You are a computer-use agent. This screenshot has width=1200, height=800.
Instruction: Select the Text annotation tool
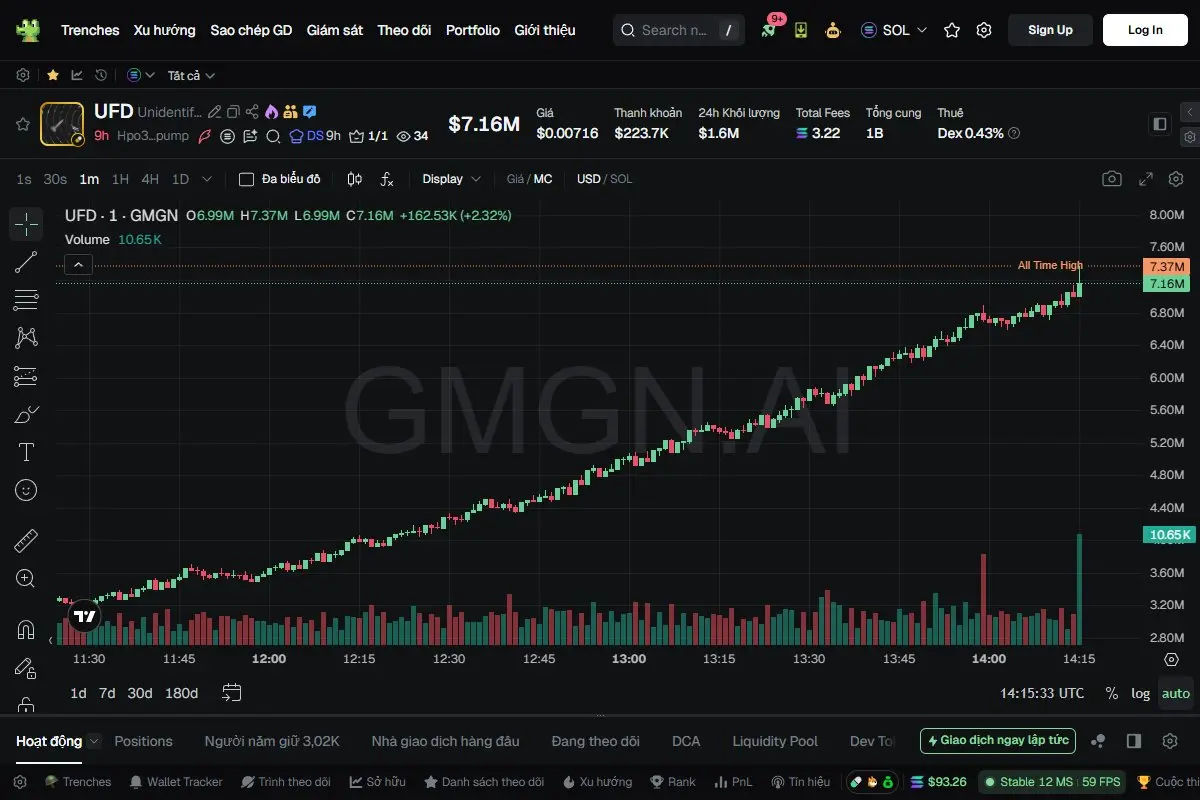(x=26, y=452)
